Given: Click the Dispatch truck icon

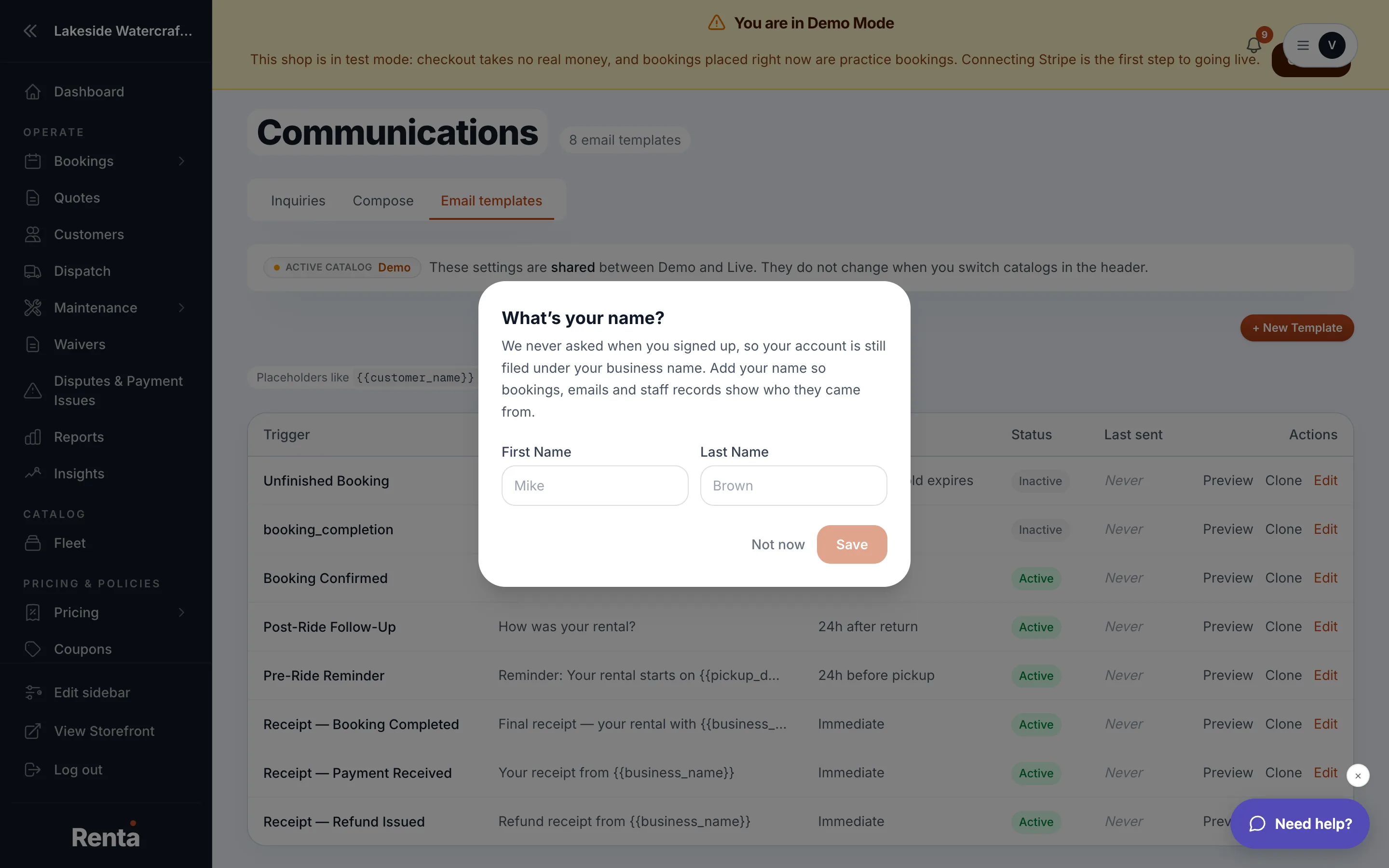Looking at the screenshot, I should click(x=33, y=271).
